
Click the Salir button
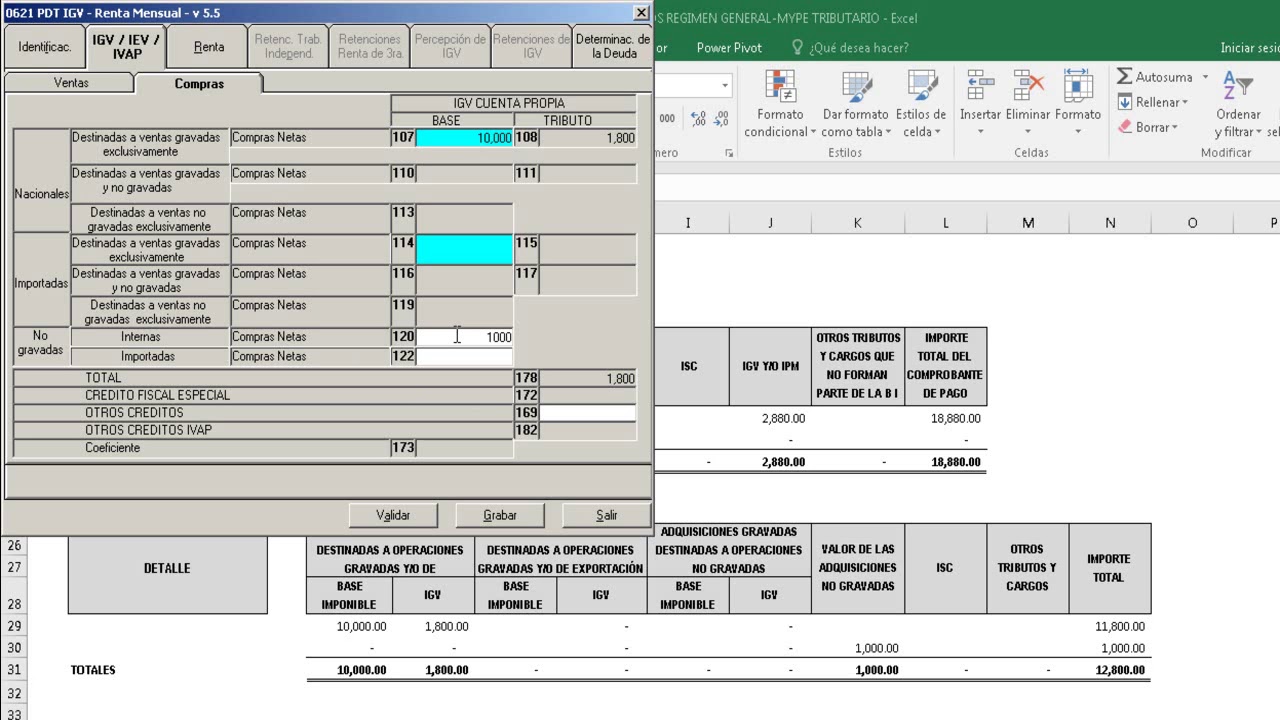[607, 515]
